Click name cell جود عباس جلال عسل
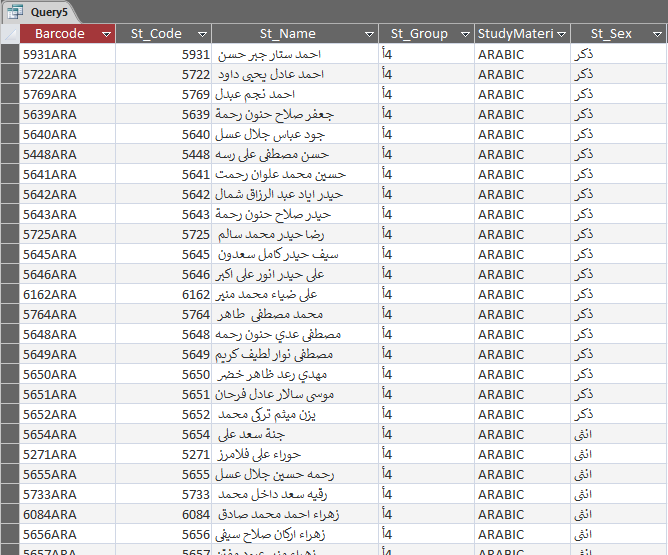 pos(295,135)
